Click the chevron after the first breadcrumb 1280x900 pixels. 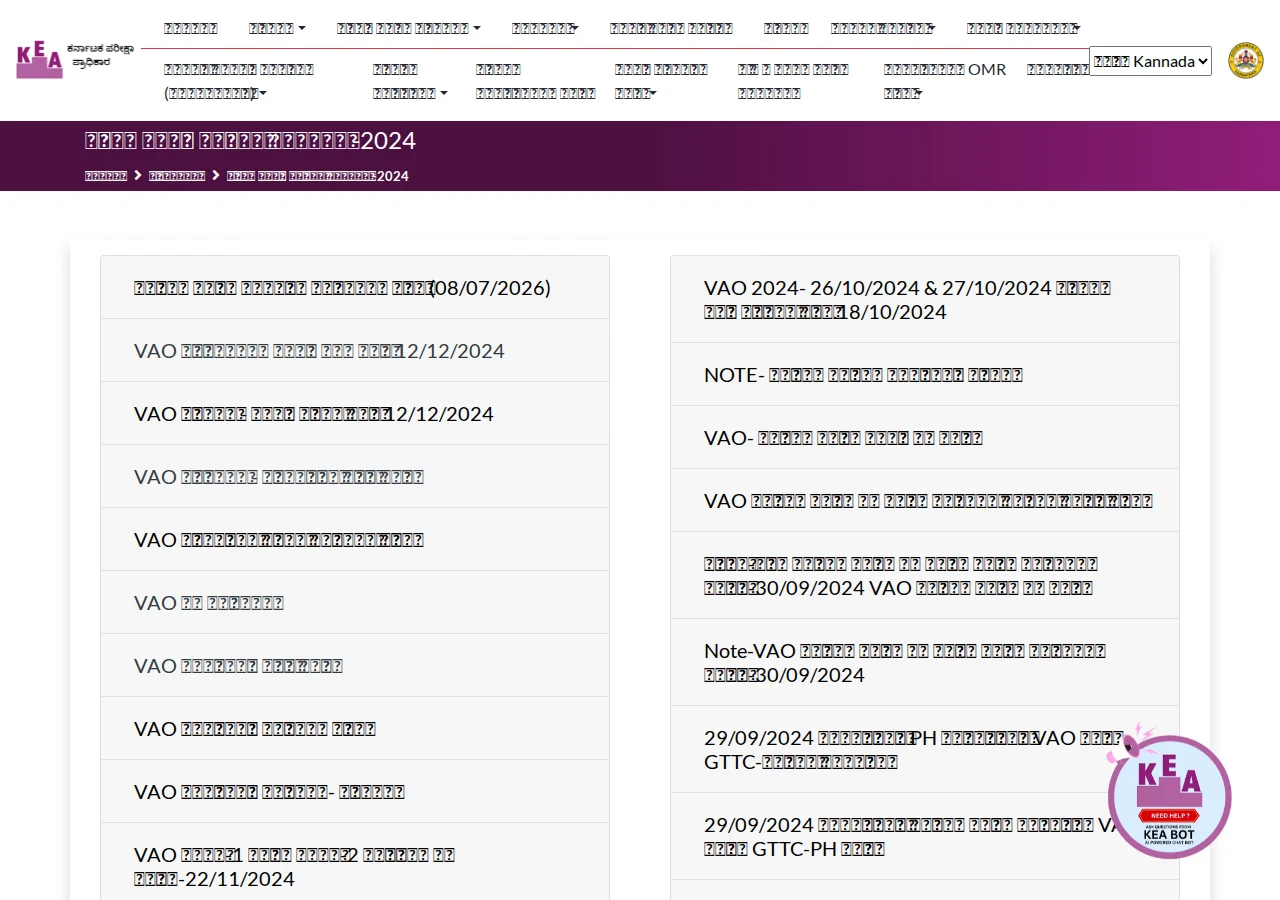[x=138, y=176]
